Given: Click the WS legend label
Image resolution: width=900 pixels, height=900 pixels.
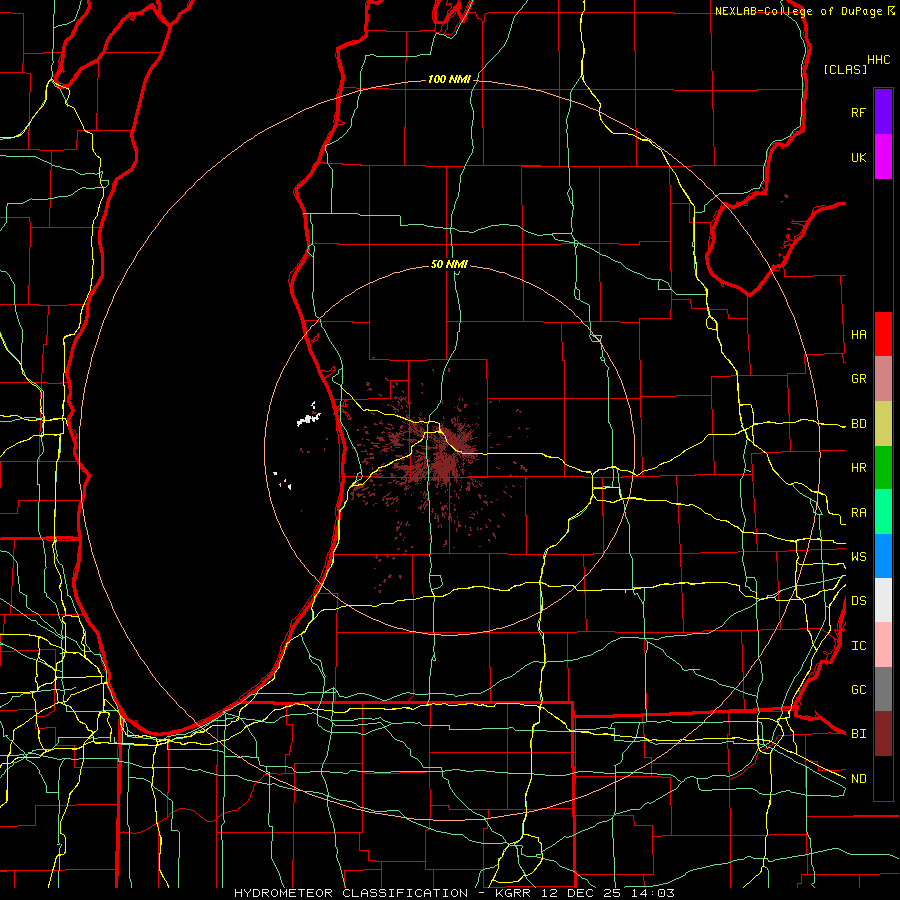Looking at the screenshot, I should [858, 557].
